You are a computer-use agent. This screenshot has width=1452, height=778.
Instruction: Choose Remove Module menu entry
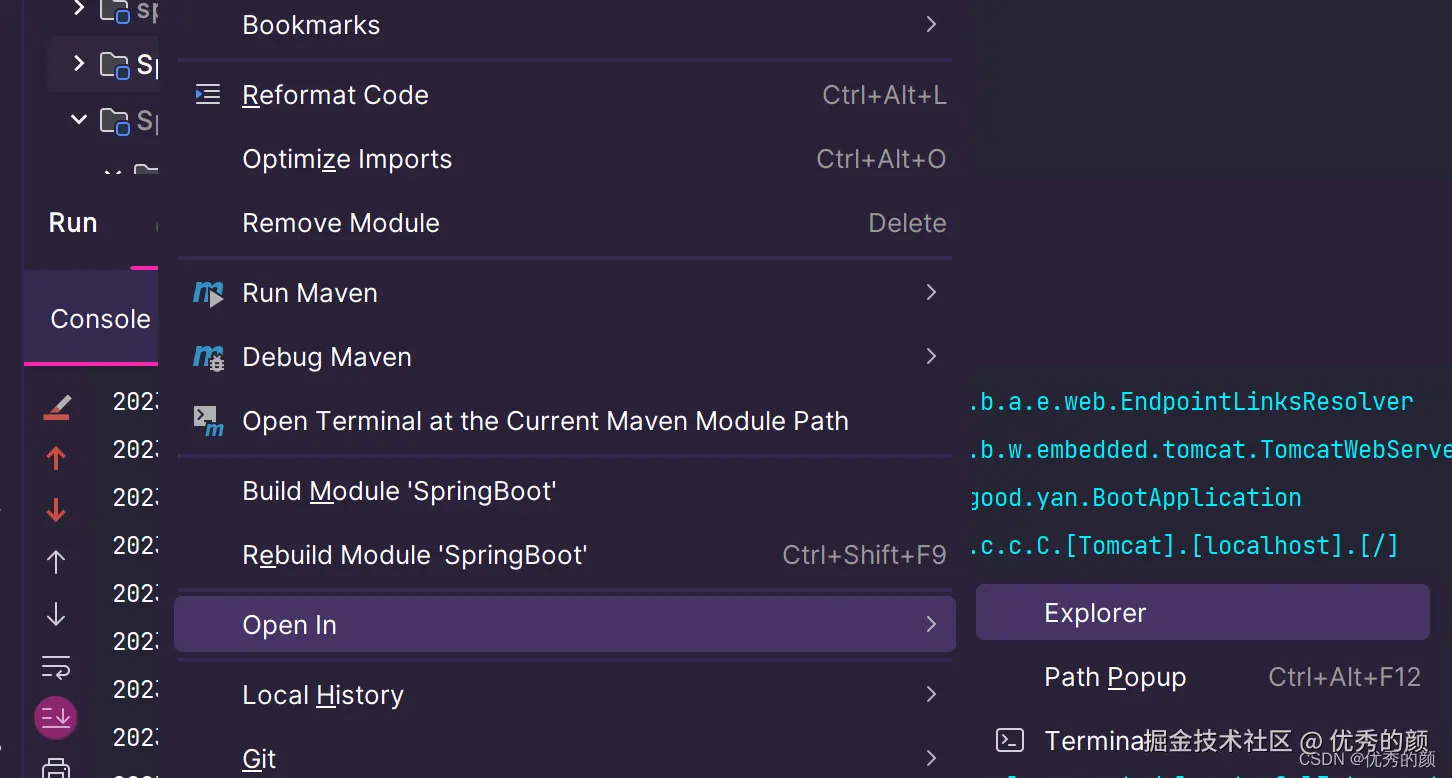click(341, 223)
